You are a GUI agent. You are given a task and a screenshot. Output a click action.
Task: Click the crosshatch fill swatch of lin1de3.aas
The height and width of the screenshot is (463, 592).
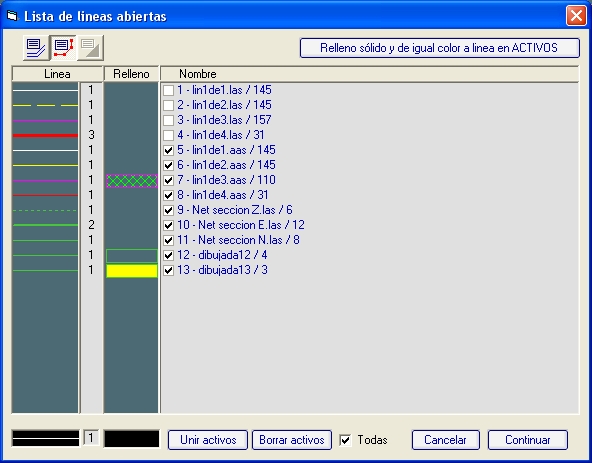coord(132,181)
